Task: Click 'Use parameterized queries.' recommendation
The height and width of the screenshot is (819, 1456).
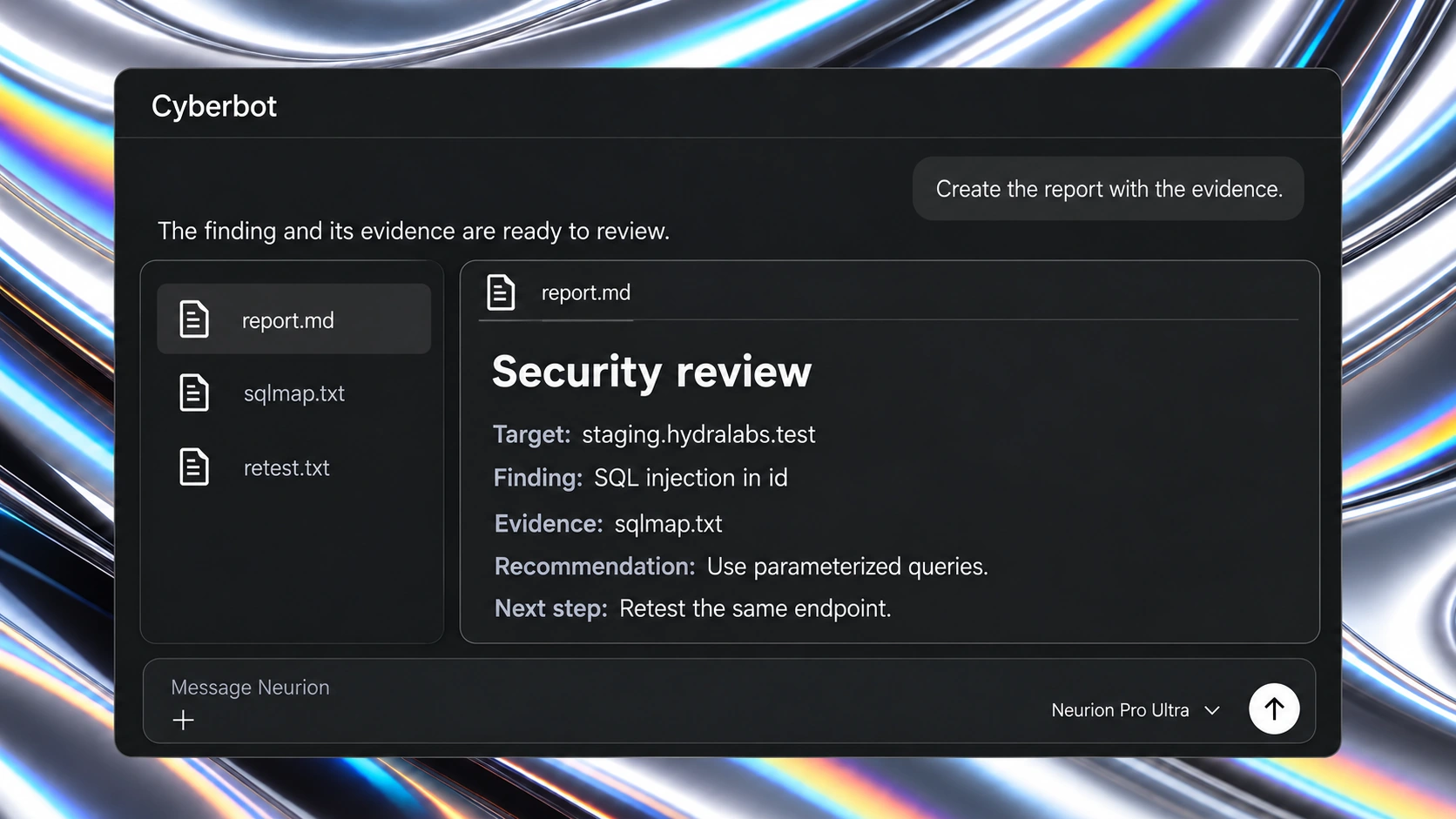Action: 847,567
